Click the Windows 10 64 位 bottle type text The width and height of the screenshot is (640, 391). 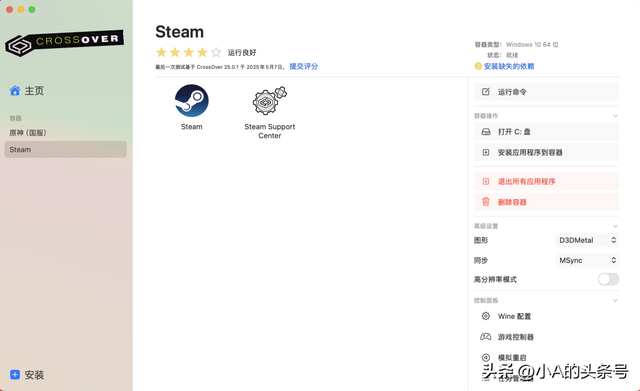[x=532, y=44]
